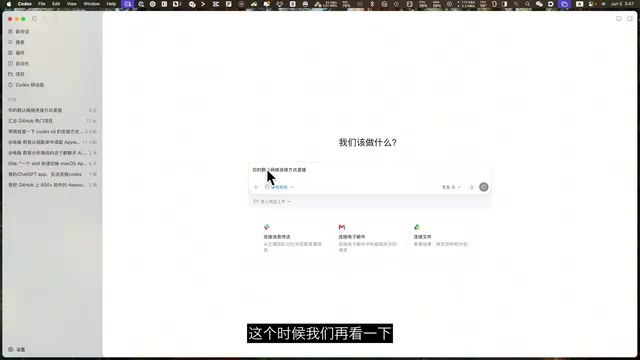Screen dimensions: 640x360
Task: Open the Window menu
Action: click(91, 4)
